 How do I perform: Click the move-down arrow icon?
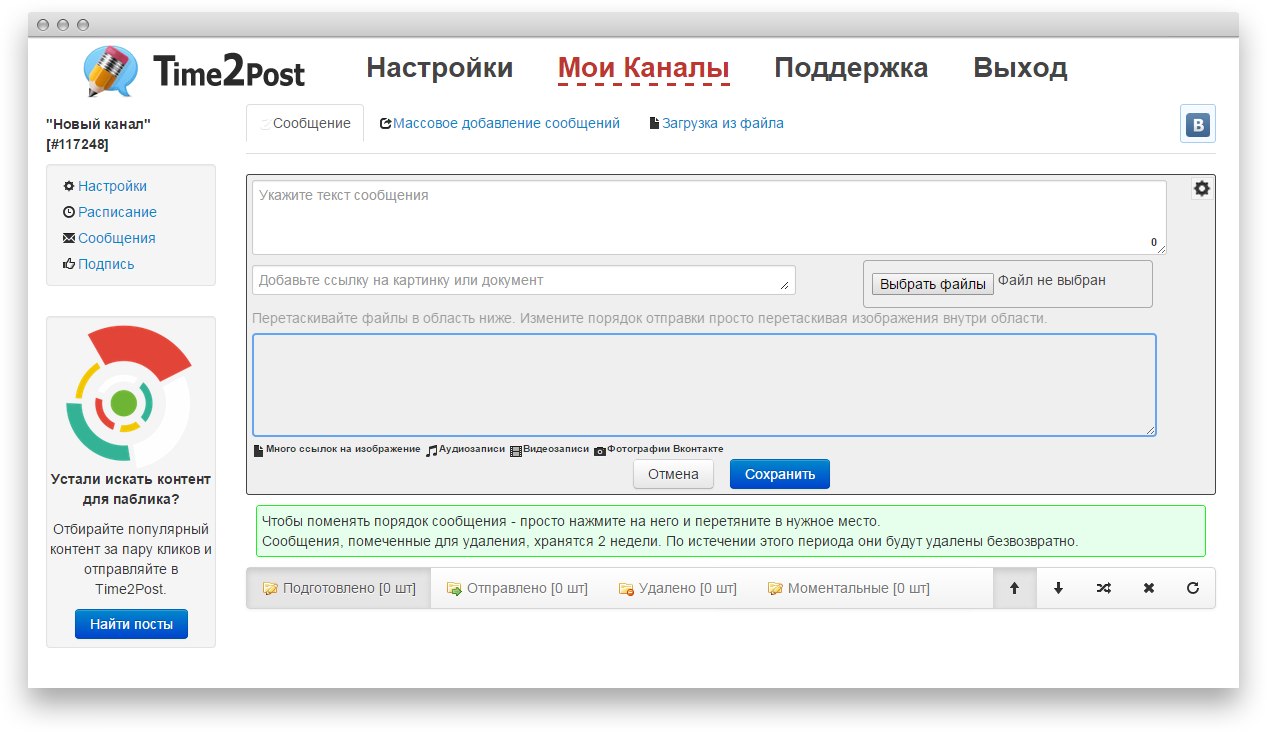click(1058, 589)
